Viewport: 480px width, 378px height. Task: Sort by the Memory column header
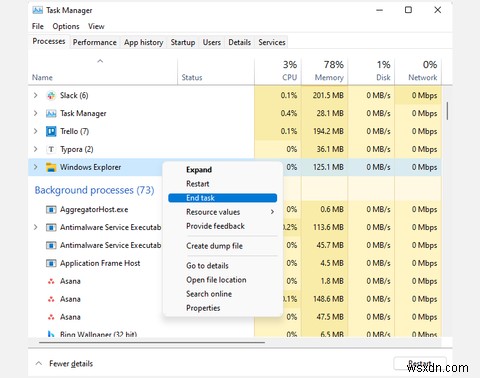pyautogui.click(x=324, y=71)
